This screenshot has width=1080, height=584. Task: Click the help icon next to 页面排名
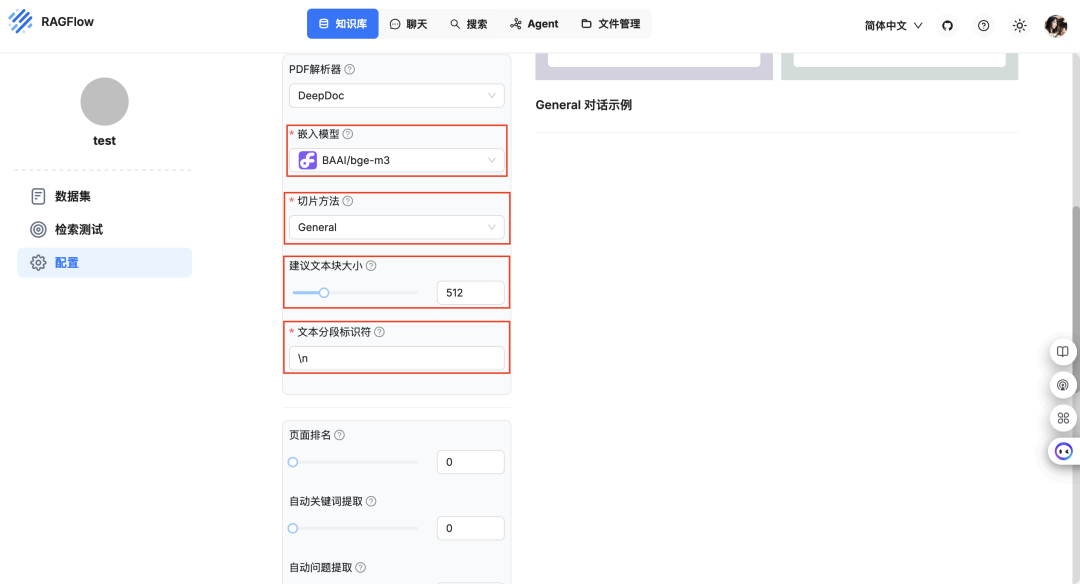click(x=340, y=435)
